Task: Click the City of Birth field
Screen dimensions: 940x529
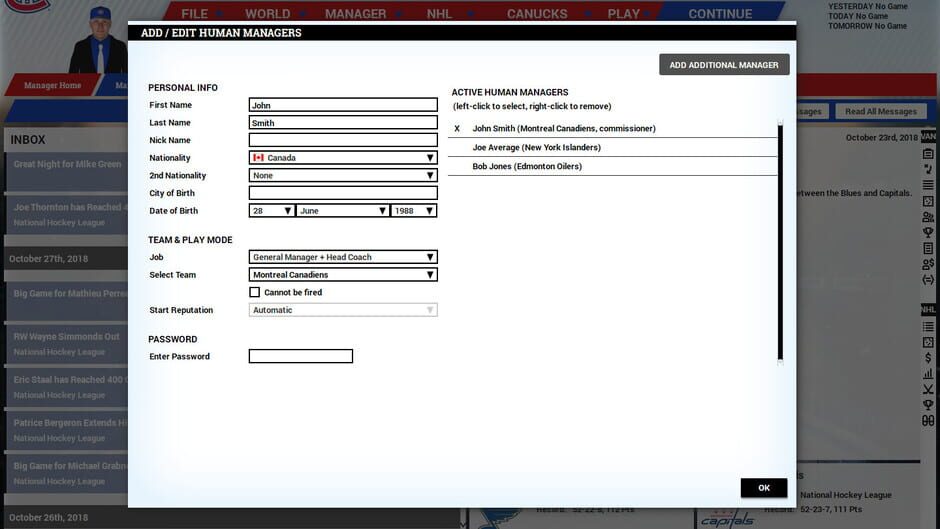Action: coord(343,193)
